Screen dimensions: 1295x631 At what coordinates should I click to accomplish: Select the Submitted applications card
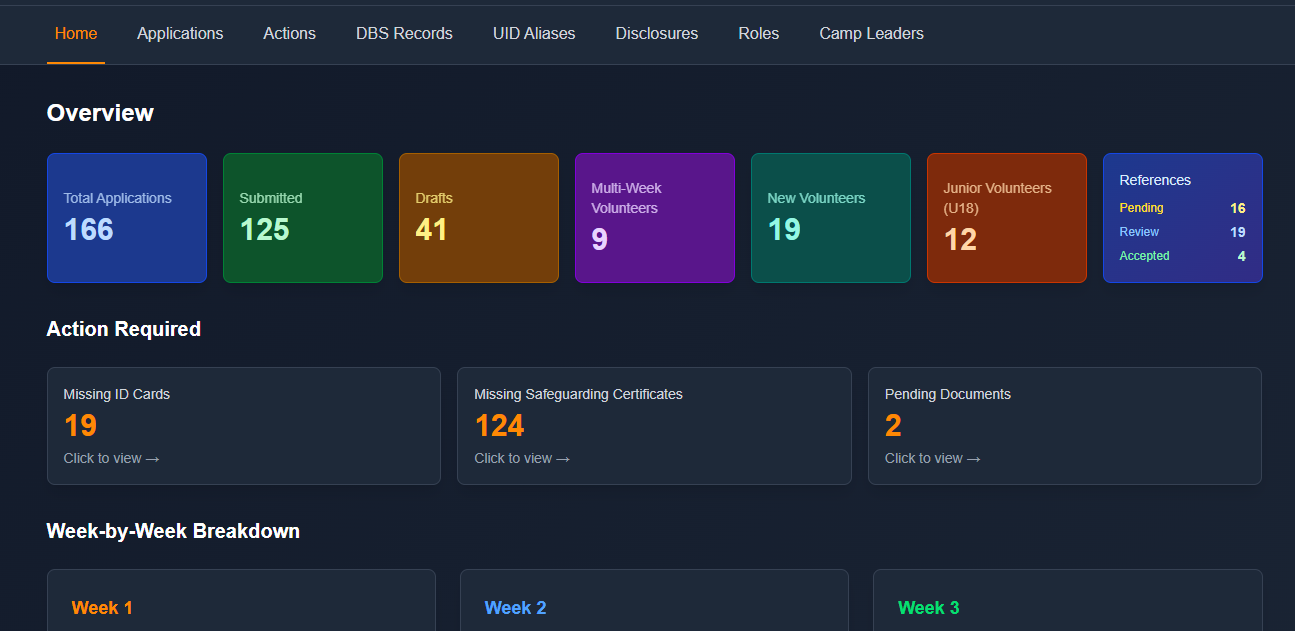(303, 218)
